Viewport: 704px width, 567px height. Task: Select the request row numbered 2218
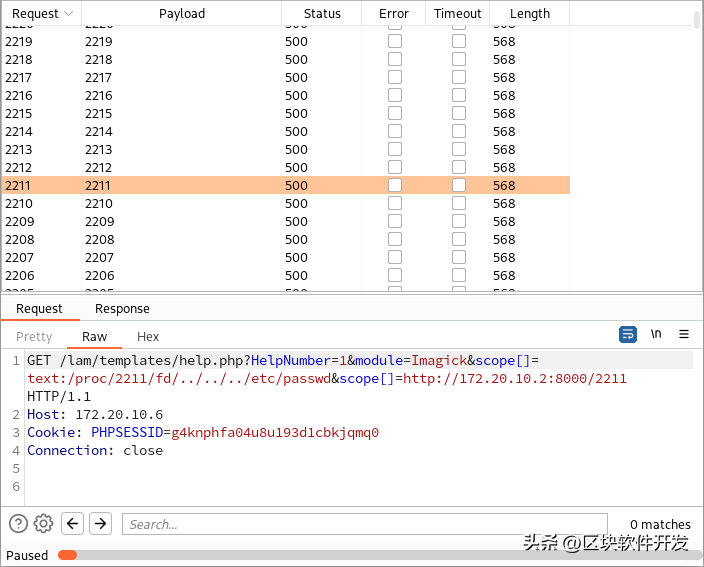(x=286, y=59)
